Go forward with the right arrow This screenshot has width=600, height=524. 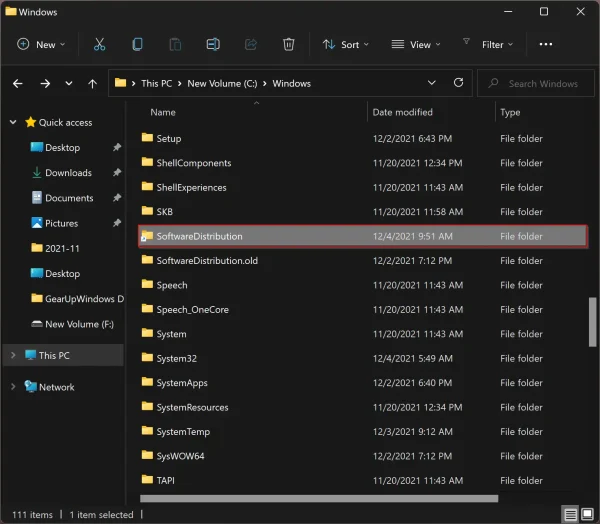(45, 83)
